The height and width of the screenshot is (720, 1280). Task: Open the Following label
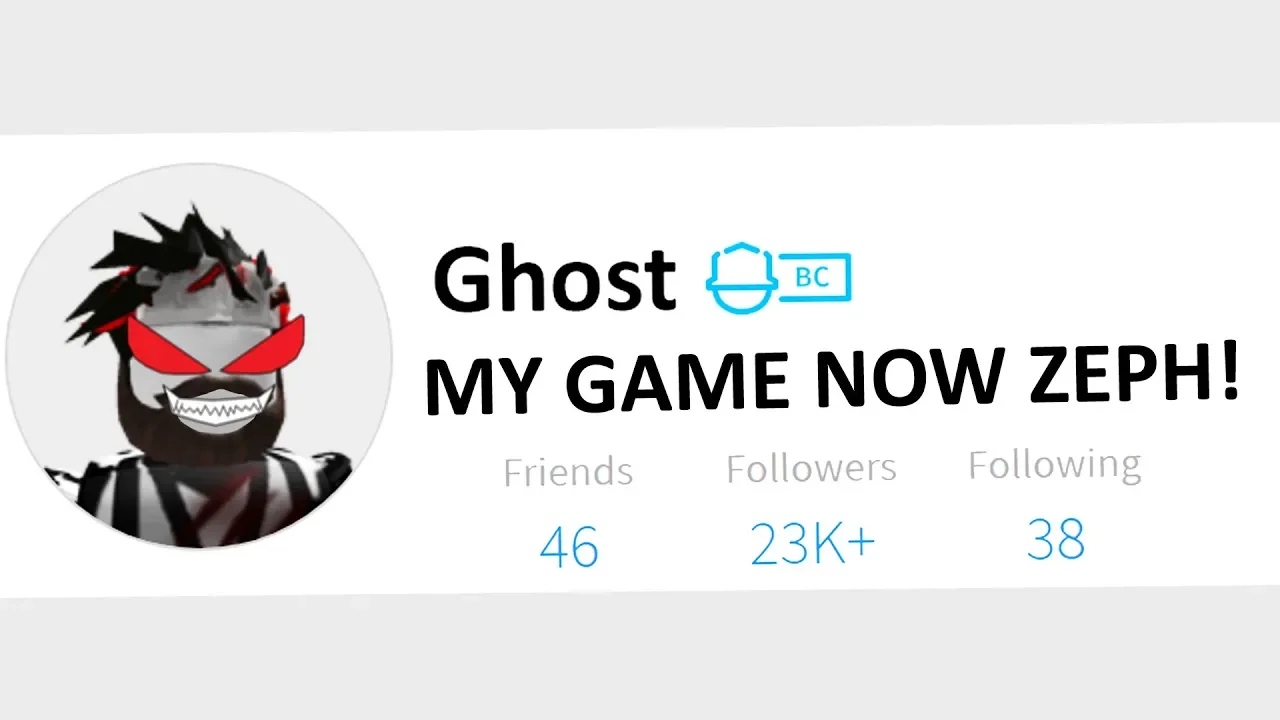(x=1055, y=466)
